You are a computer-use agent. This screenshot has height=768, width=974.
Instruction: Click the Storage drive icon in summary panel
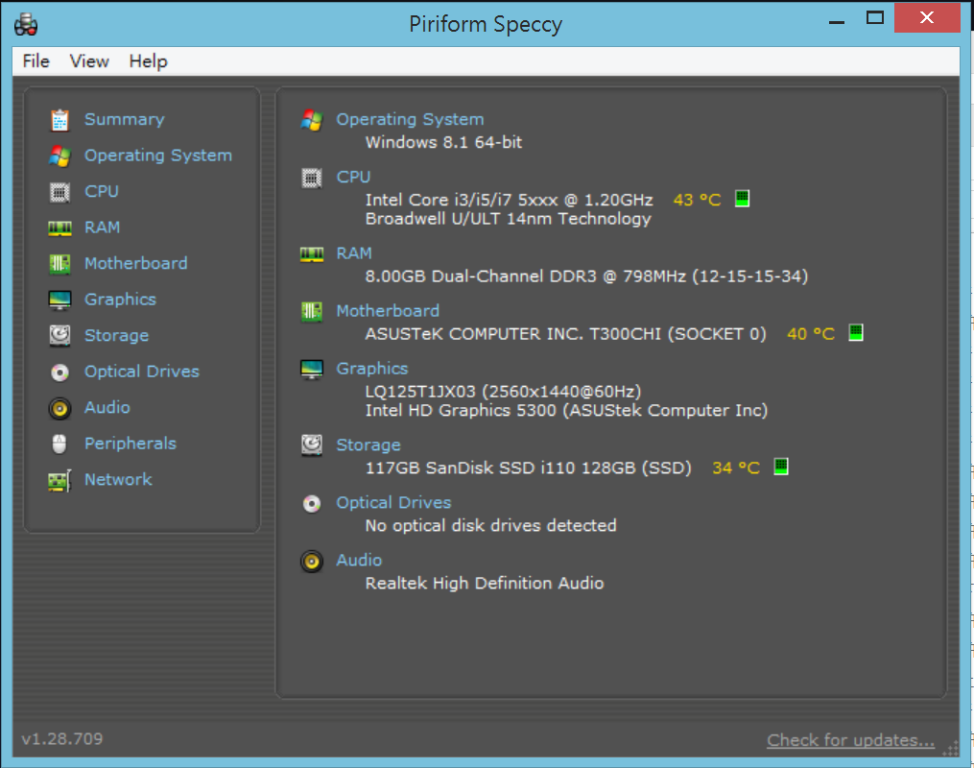click(312, 445)
